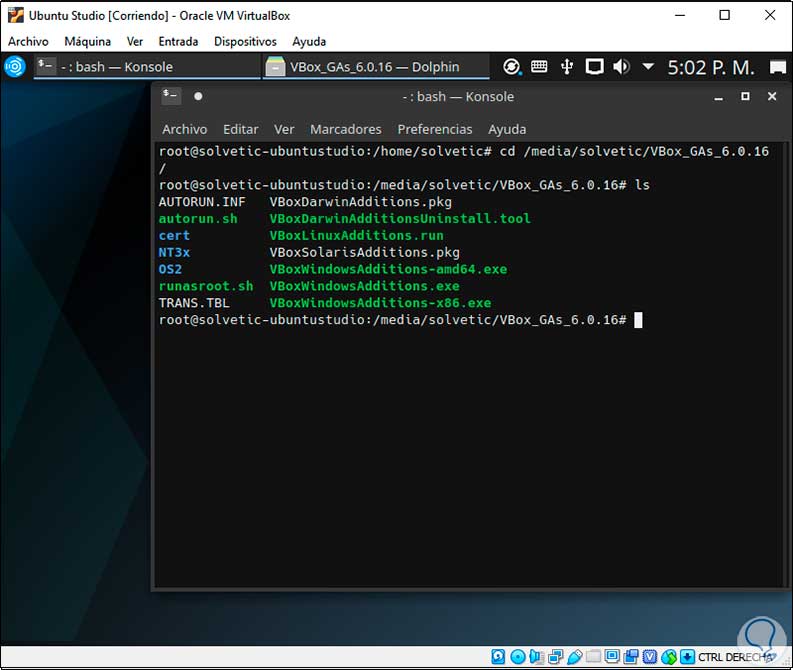The height and width of the screenshot is (670, 793).
Task: Click VirtualBox recording V status icon
Action: (x=650, y=657)
